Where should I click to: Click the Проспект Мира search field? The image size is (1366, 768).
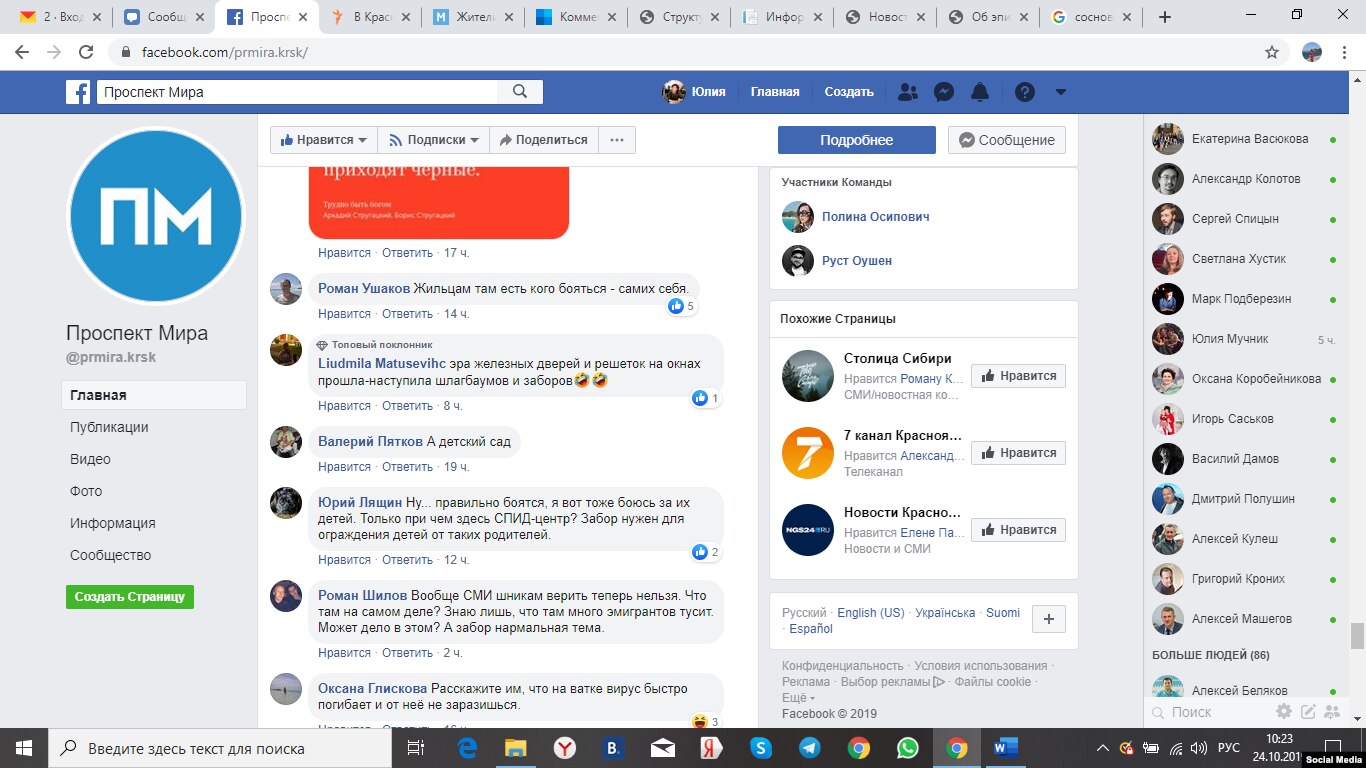click(296, 92)
